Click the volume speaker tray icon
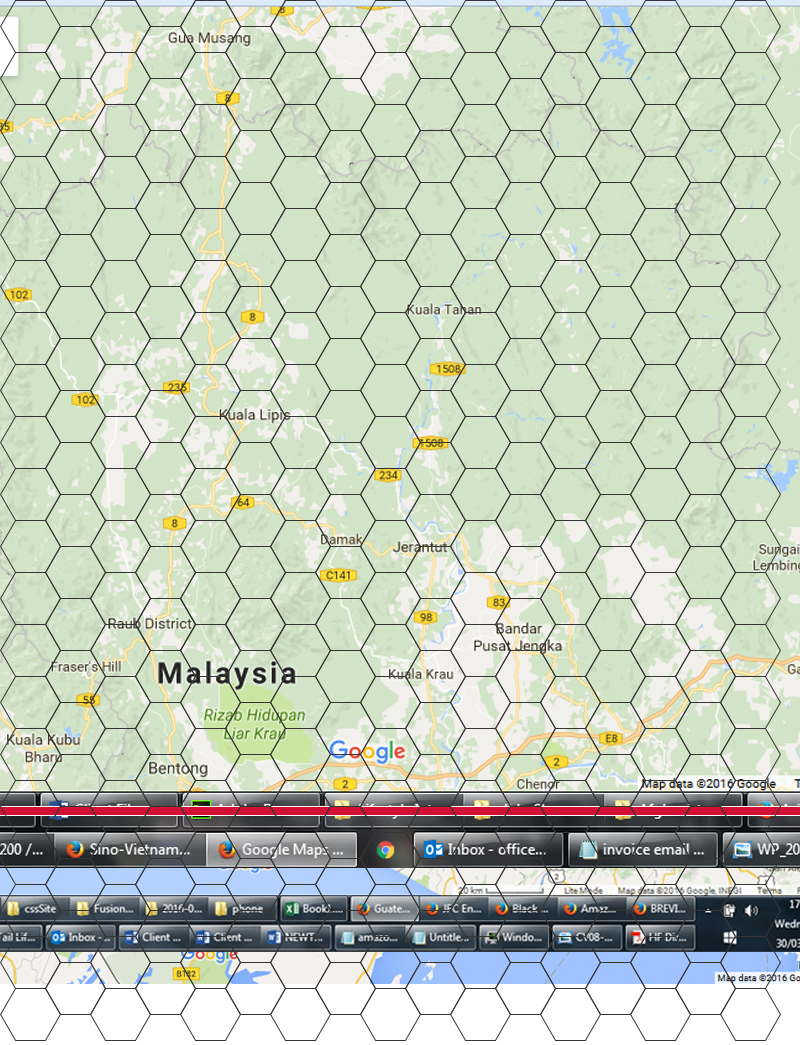Viewport: 800px width, 1045px height. coord(751,910)
